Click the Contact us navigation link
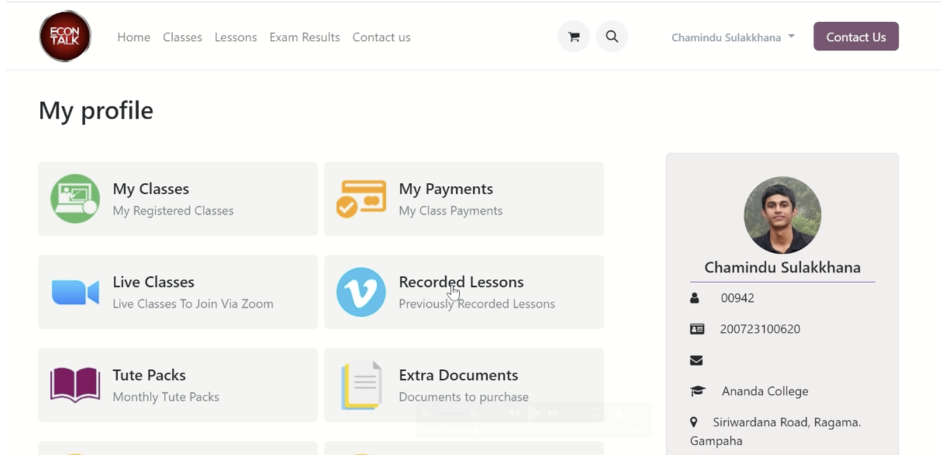Image resolution: width=941 pixels, height=471 pixels. click(x=381, y=37)
